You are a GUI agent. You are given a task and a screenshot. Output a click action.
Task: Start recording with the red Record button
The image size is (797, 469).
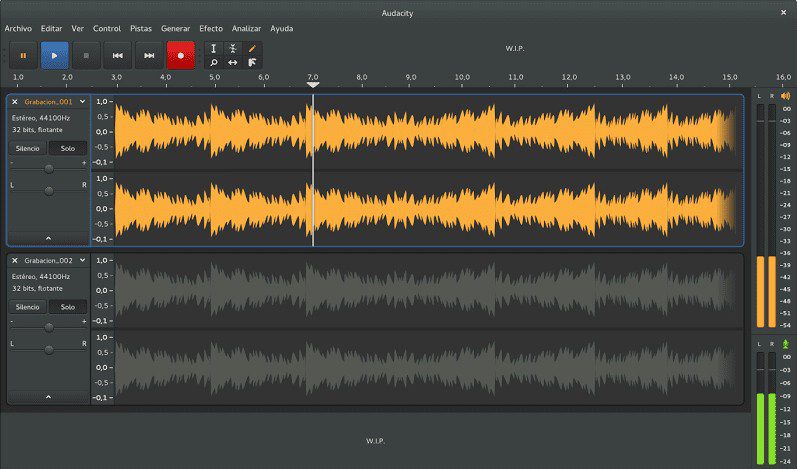180,55
